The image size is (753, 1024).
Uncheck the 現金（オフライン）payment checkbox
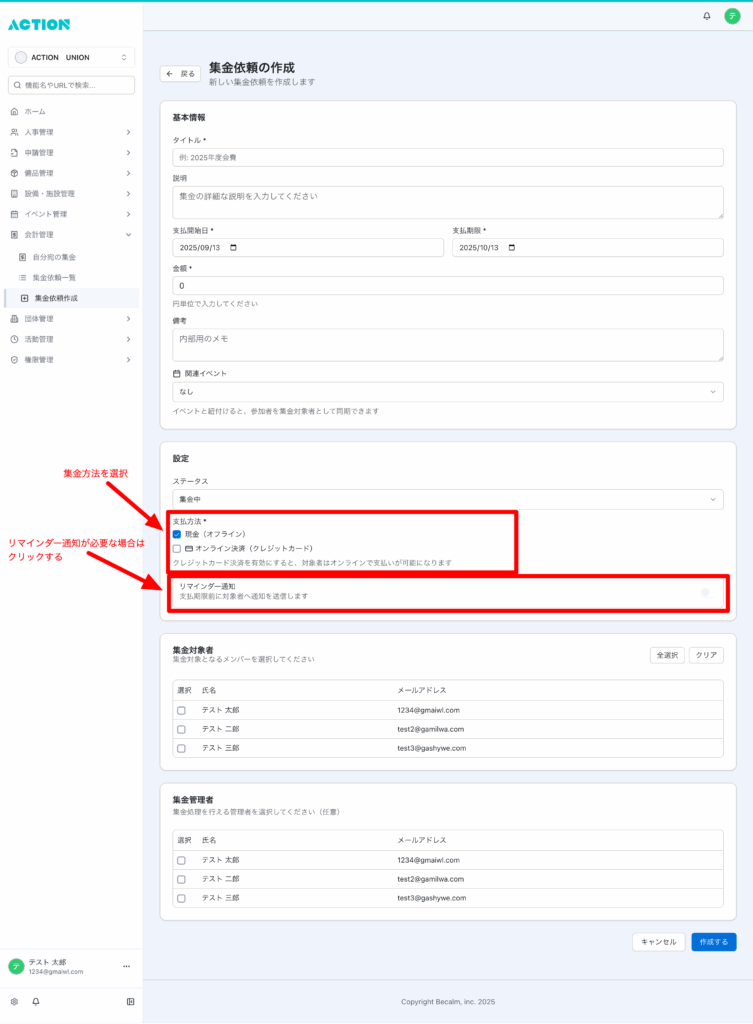click(x=177, y=534)
